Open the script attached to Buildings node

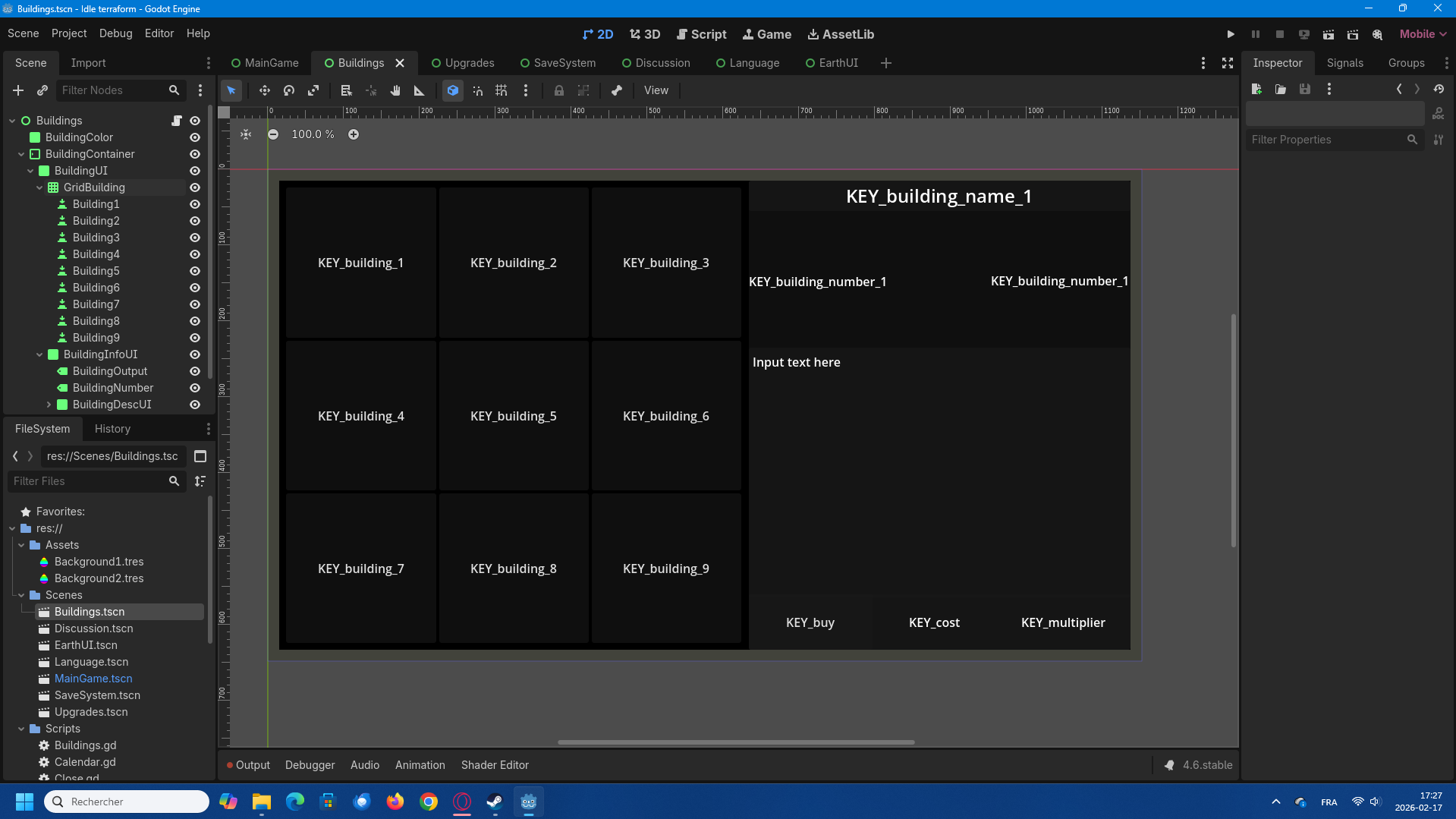[x=176, y=121]
